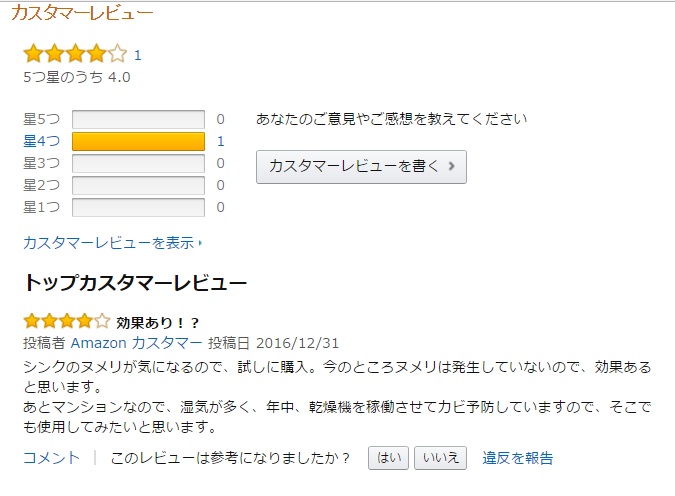Image resolution: width=675 pixels, height=496 pixels.
Task: Open the Amazon カスタマー reviewer profile
Action: tap(136, 343)
